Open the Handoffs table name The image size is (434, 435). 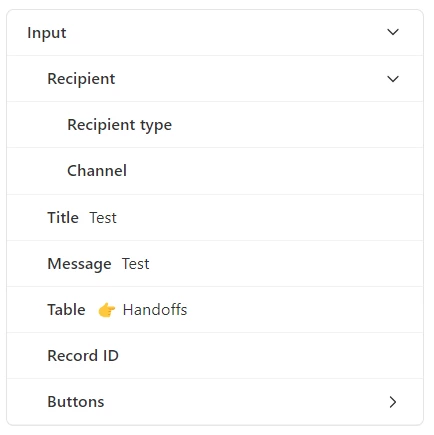click(155, 310)
